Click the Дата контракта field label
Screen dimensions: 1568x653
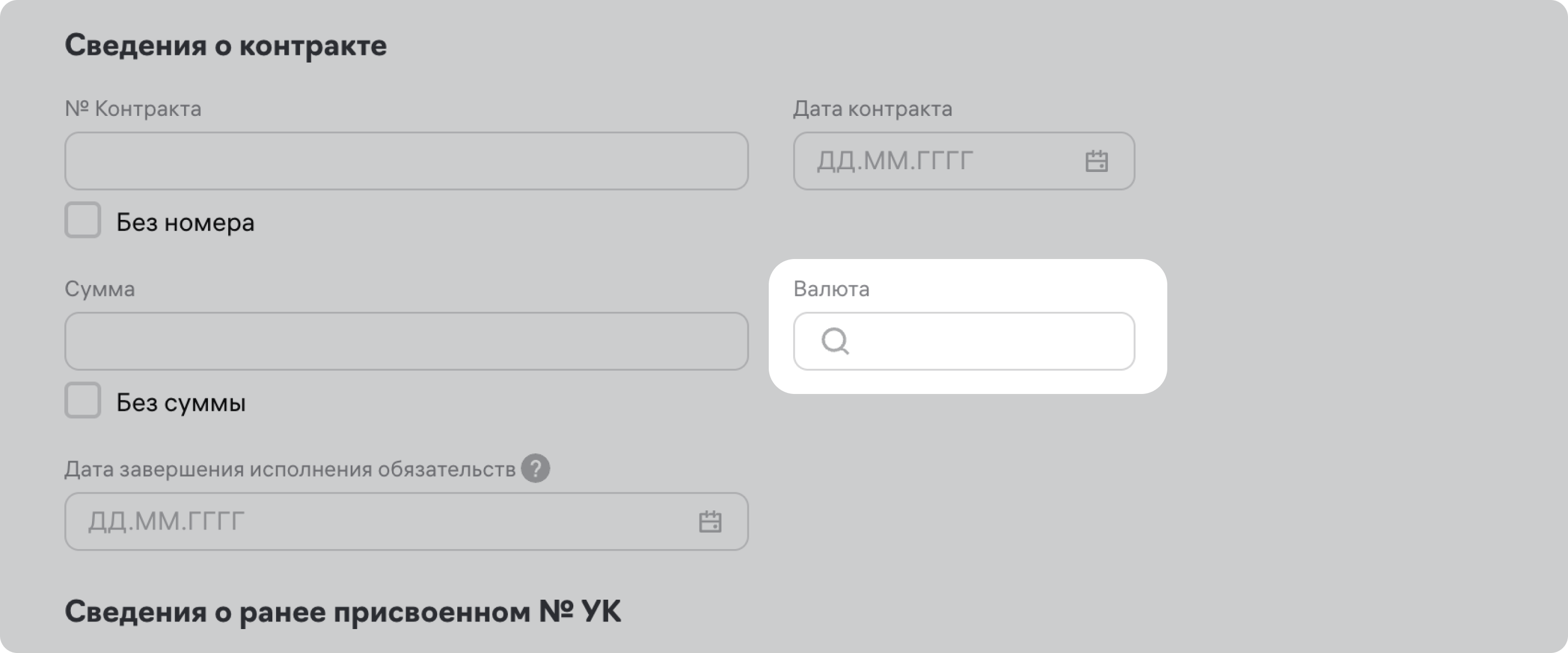[872, 108]
